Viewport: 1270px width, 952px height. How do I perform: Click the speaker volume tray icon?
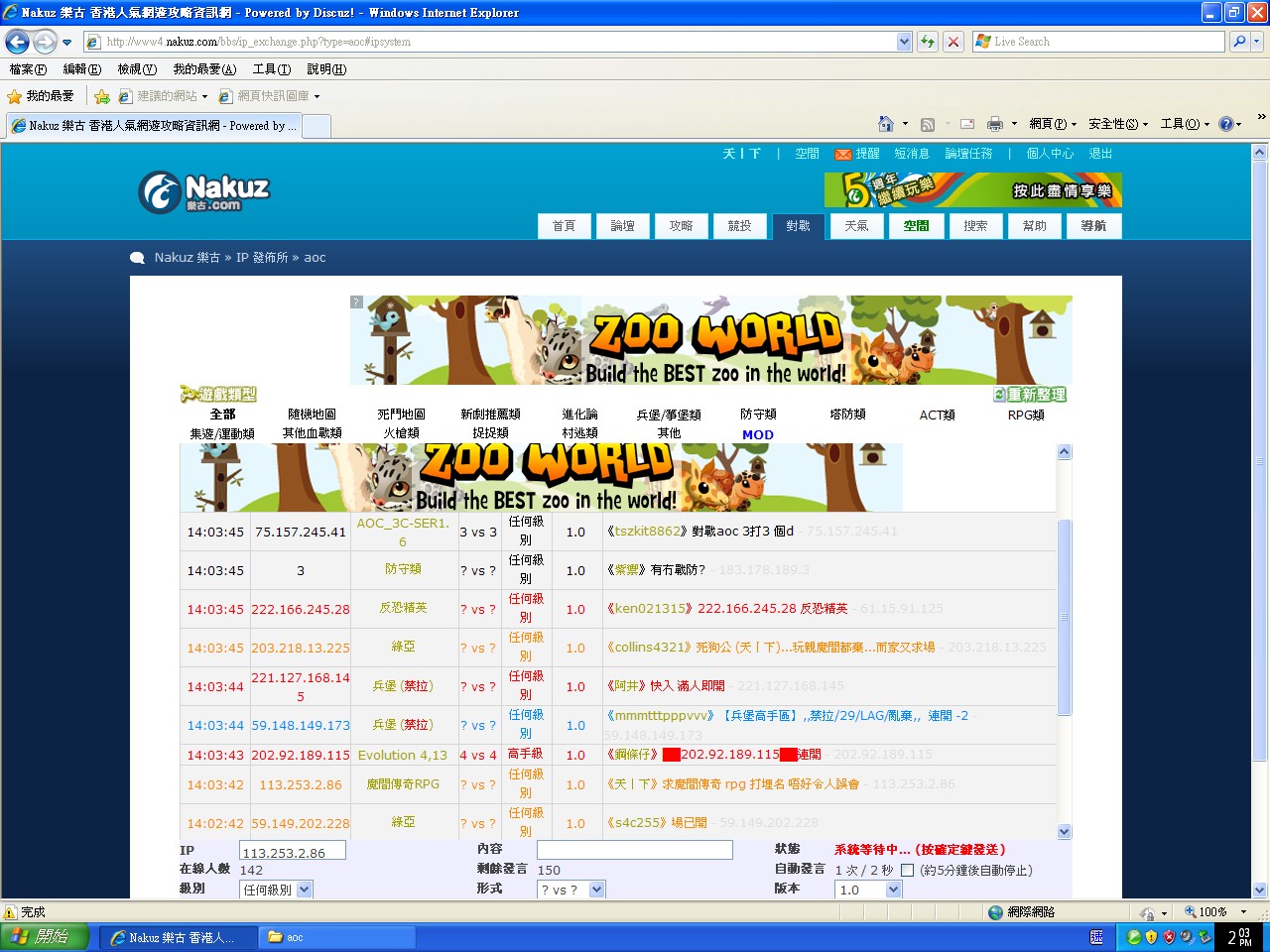pos(1187,937)
